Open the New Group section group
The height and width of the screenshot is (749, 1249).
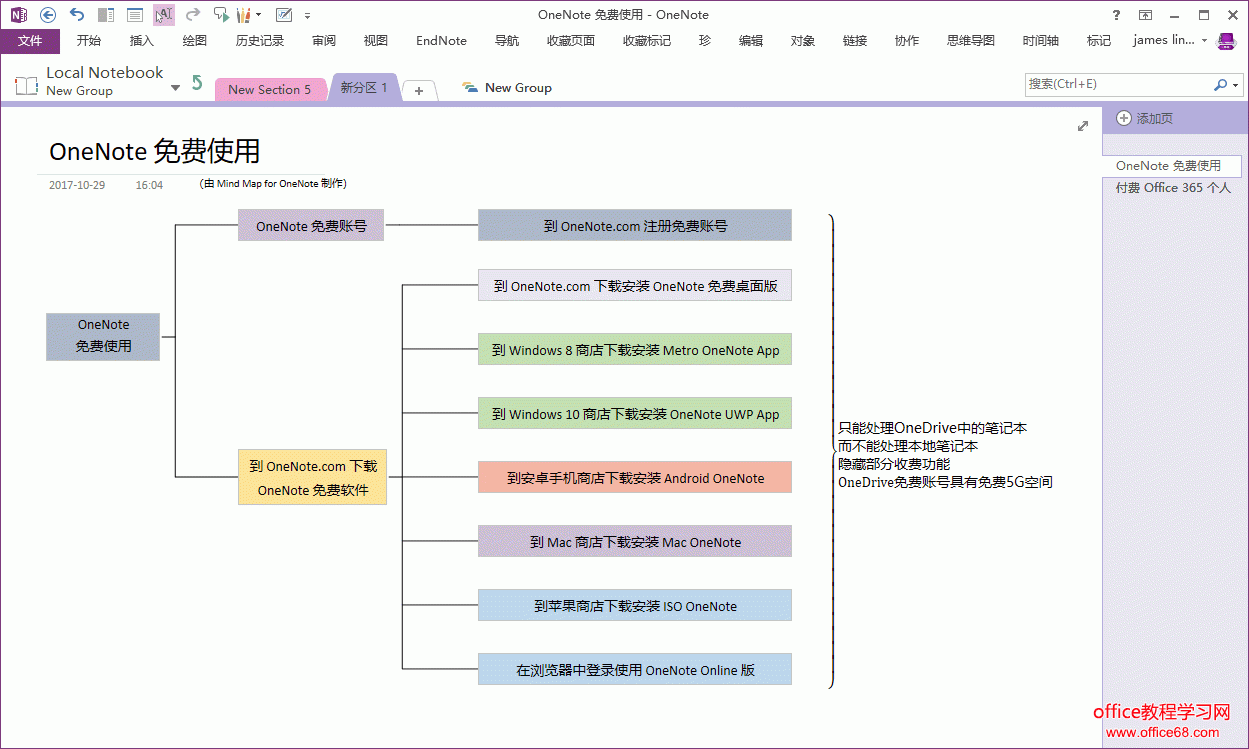coord(507,88)
